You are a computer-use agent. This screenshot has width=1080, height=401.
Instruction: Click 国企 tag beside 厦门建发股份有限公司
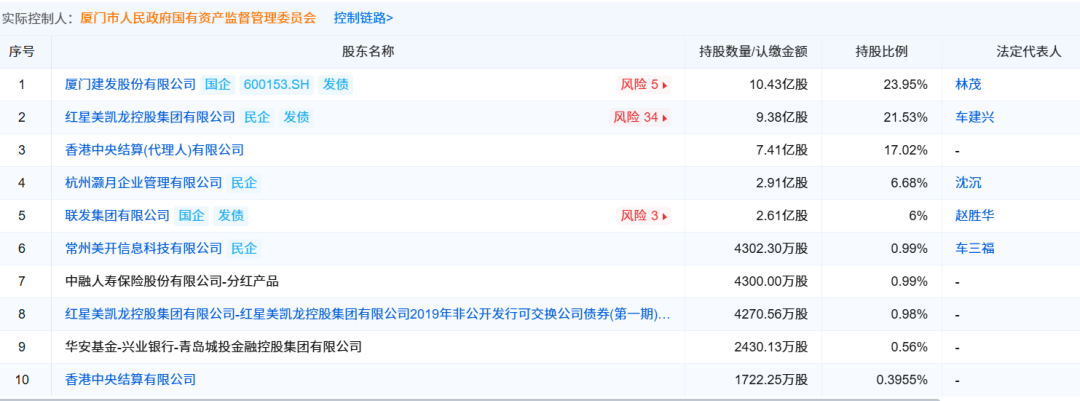click(x=218, y=85)
